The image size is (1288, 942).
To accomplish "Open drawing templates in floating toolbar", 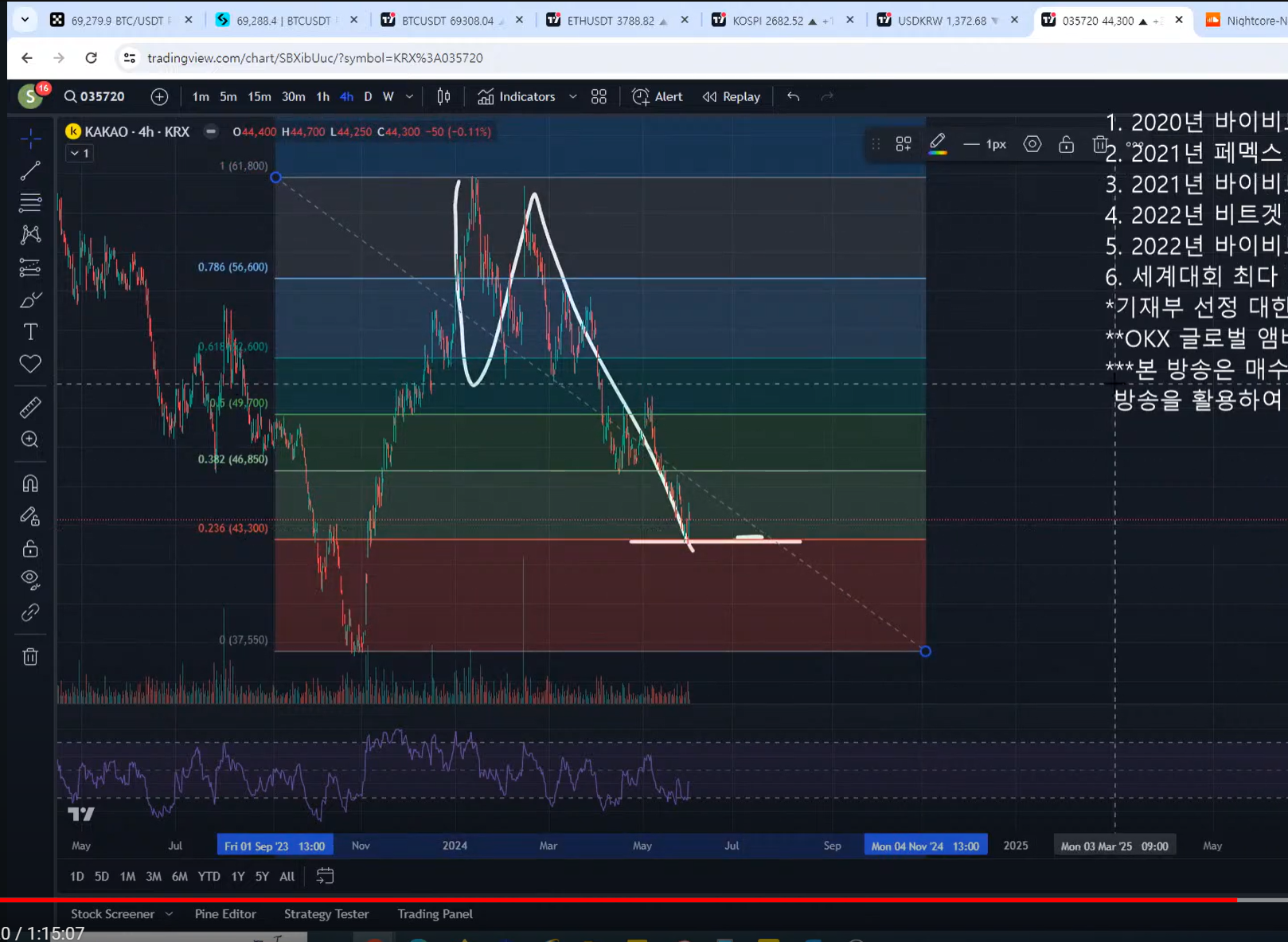I will (904, 144).
